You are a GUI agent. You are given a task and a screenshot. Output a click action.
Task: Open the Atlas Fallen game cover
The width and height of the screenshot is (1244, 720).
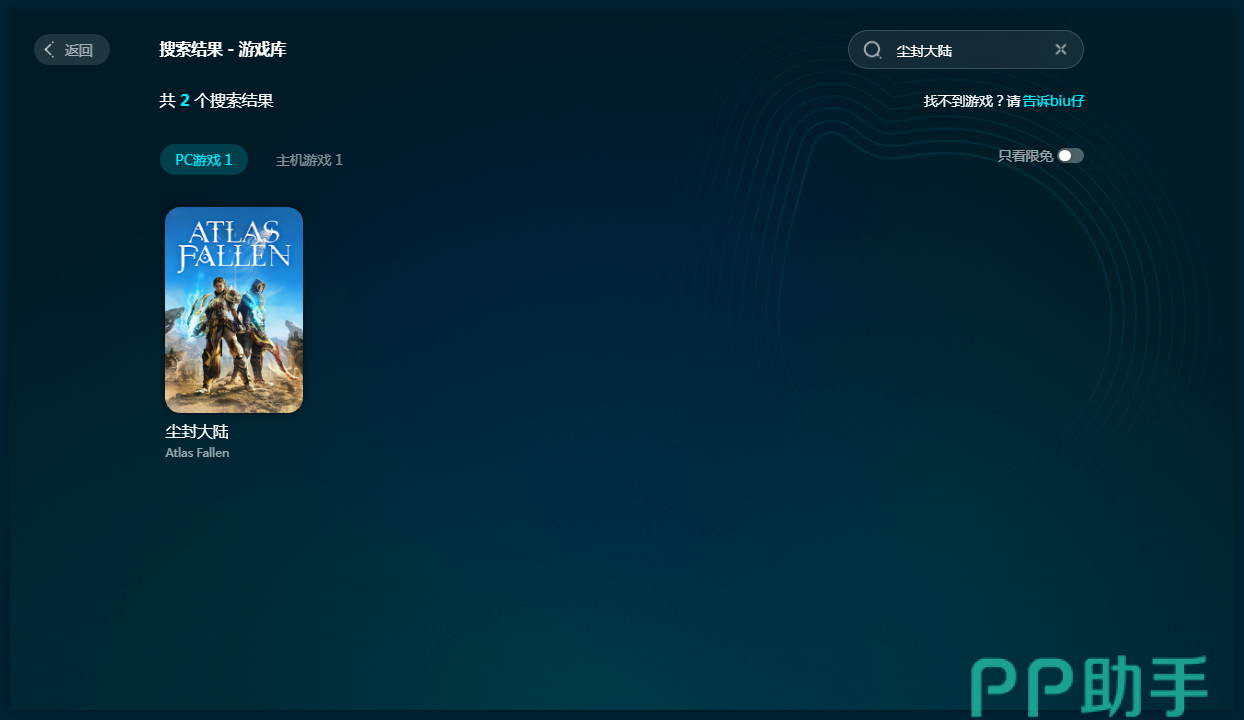coord(234,310)
